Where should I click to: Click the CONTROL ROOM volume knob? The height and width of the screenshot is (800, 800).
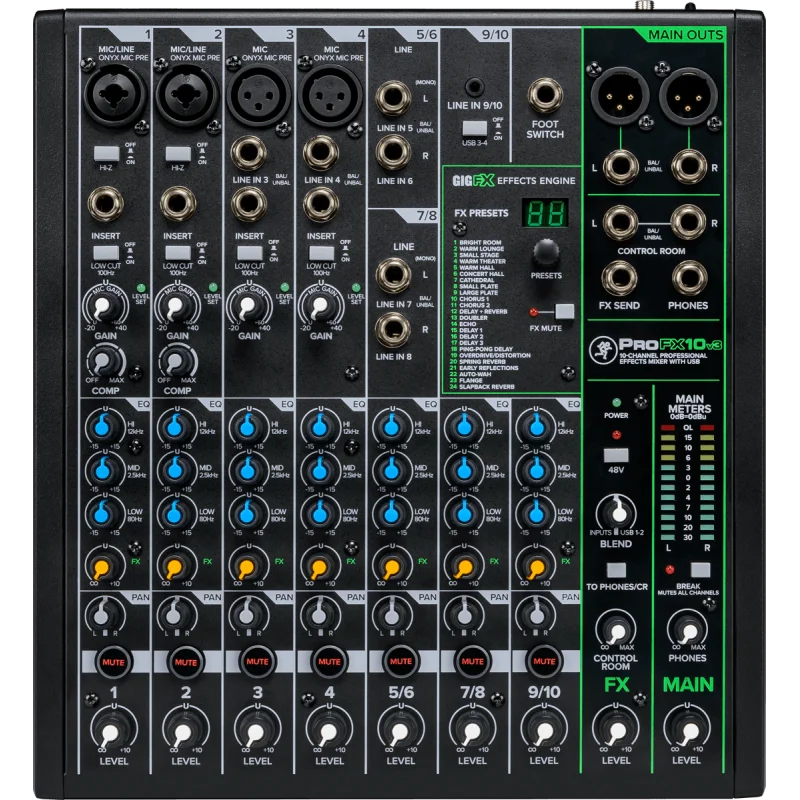coord(616,632)
